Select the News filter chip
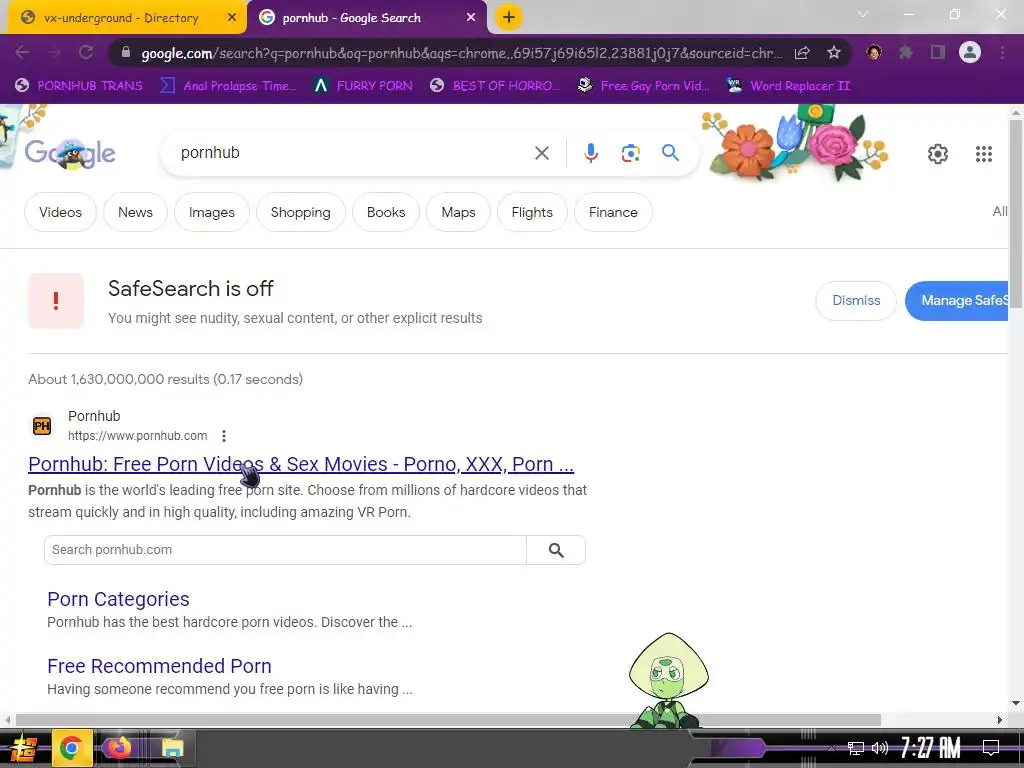1024x768 pixels. coord(135,212)
